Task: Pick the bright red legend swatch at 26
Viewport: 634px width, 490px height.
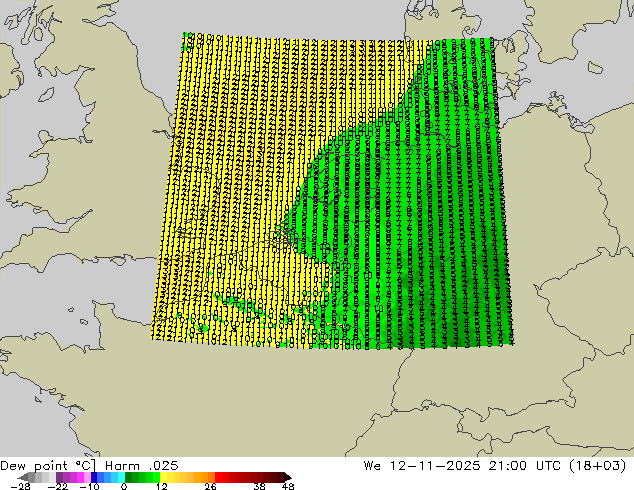Action: [218, 477]
